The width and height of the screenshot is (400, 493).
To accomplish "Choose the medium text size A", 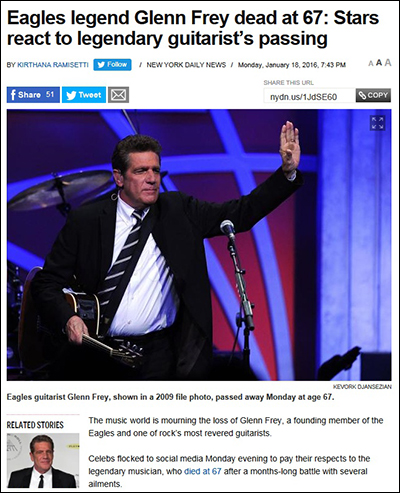I will pos(379,63).
